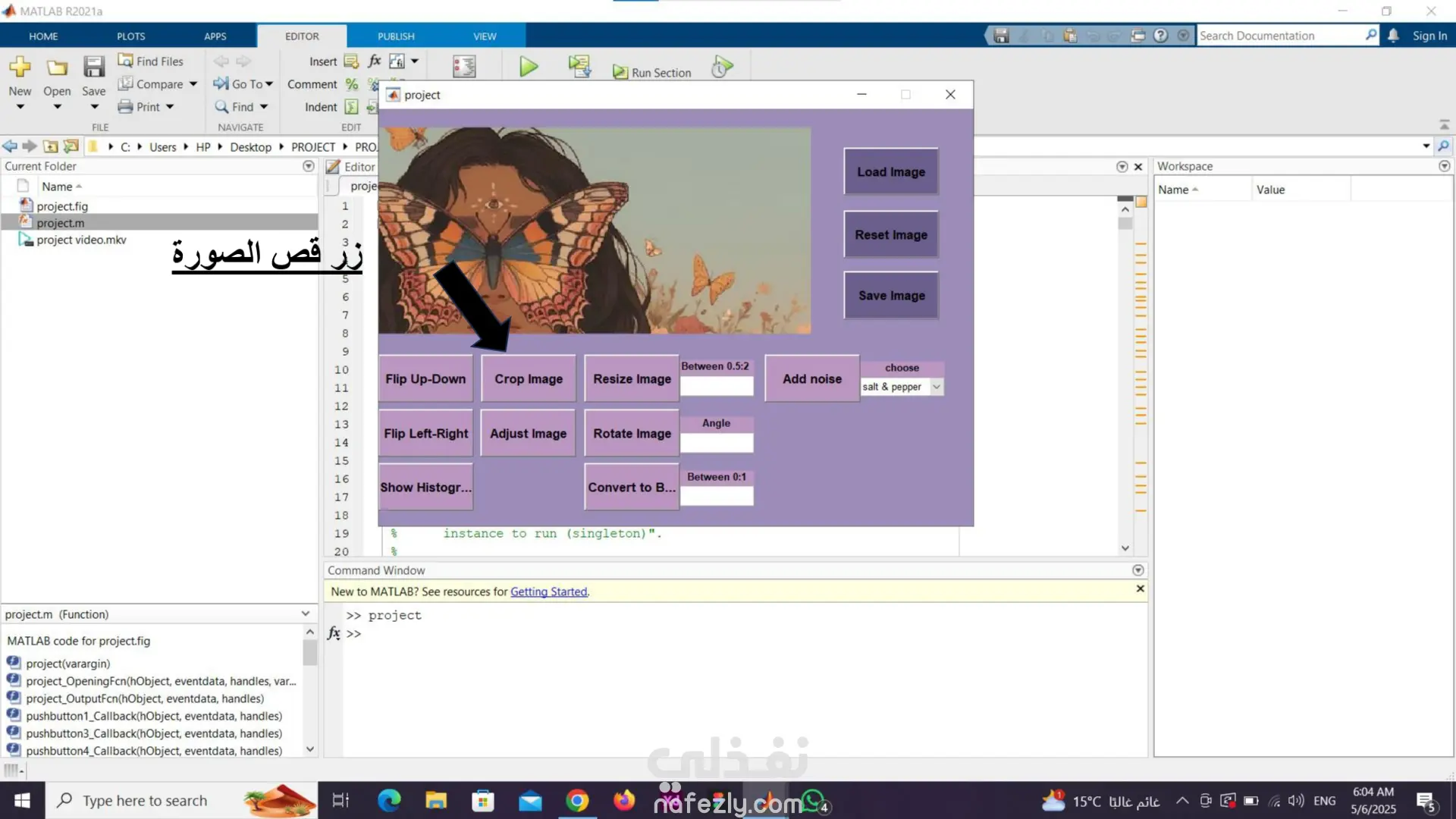Screen dimensions: 1456x819
Task: Click the smart Indent icon
Action: tap(352, 107)
